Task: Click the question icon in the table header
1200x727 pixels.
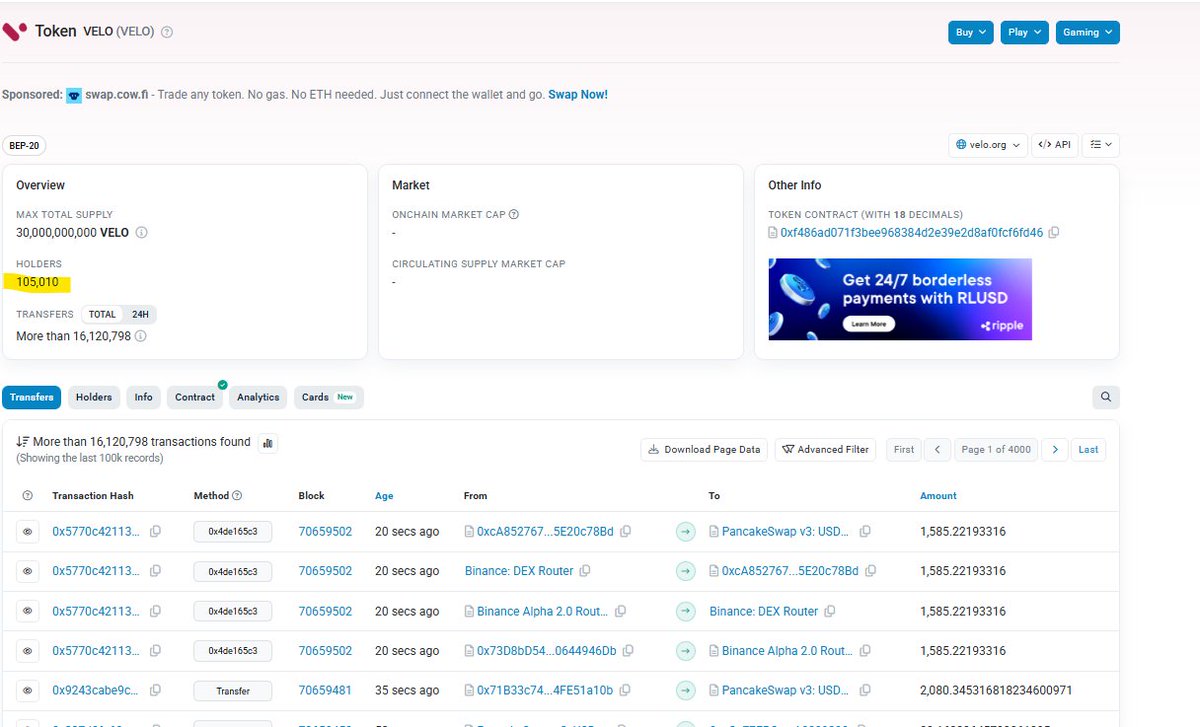Action: (x=28, y=496)
